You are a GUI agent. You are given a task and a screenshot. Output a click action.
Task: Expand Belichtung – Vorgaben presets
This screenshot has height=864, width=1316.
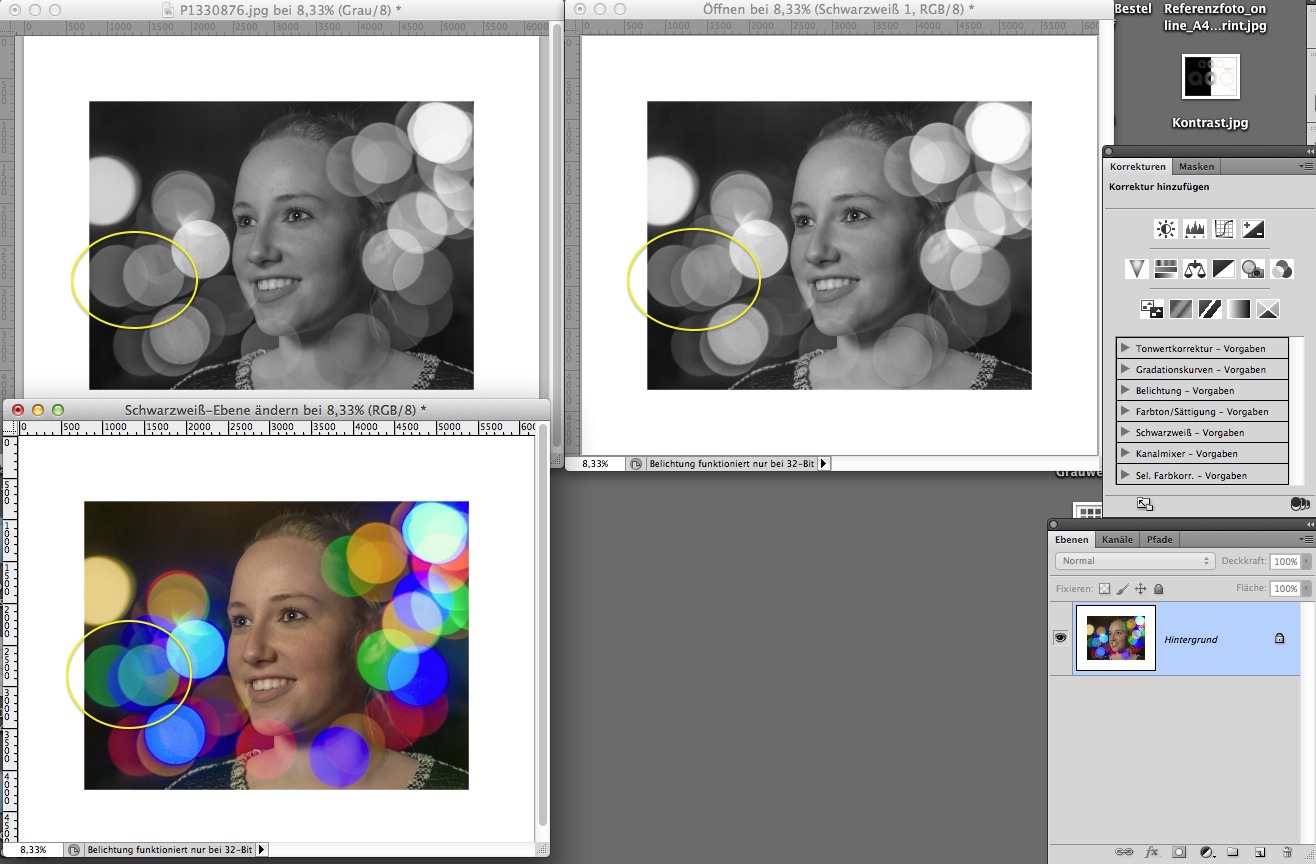pos(1125,390)
